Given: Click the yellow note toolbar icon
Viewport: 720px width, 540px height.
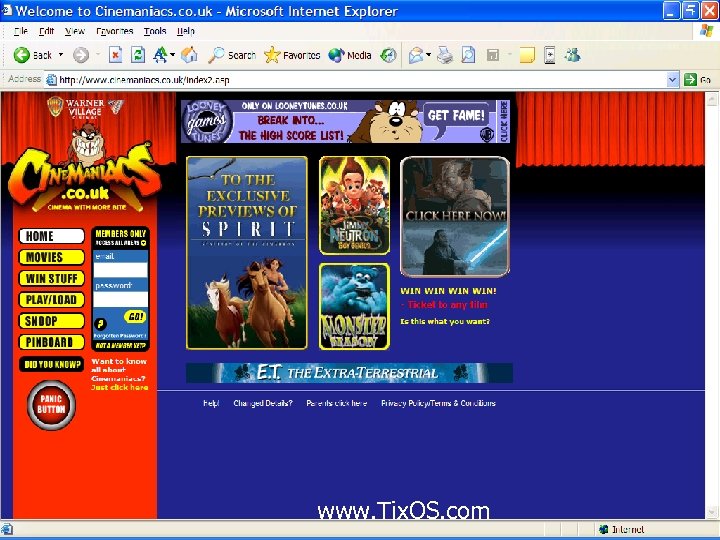Looking at the screenshot, I should (527, 55).
